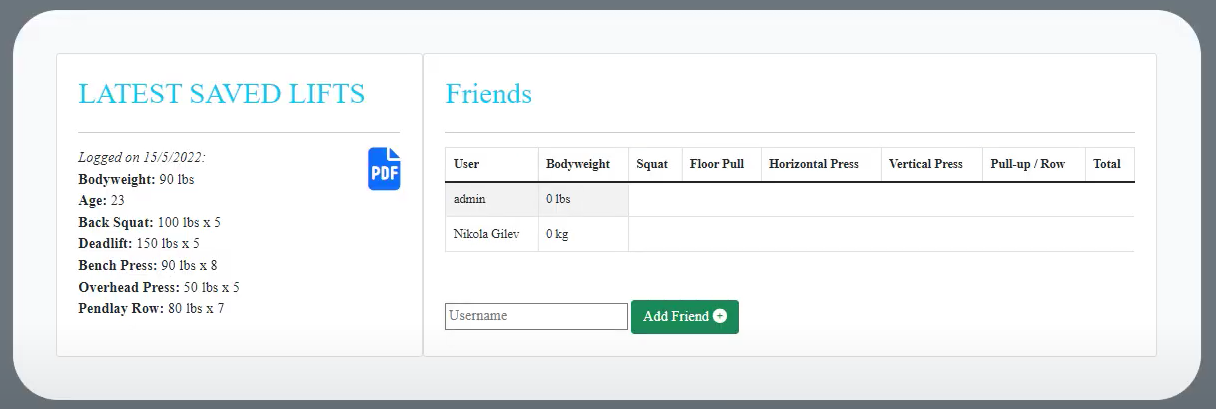1216x409 pixels.
Task: Click the Back Squat 100 lbs line
Action: tap(149, 222)
